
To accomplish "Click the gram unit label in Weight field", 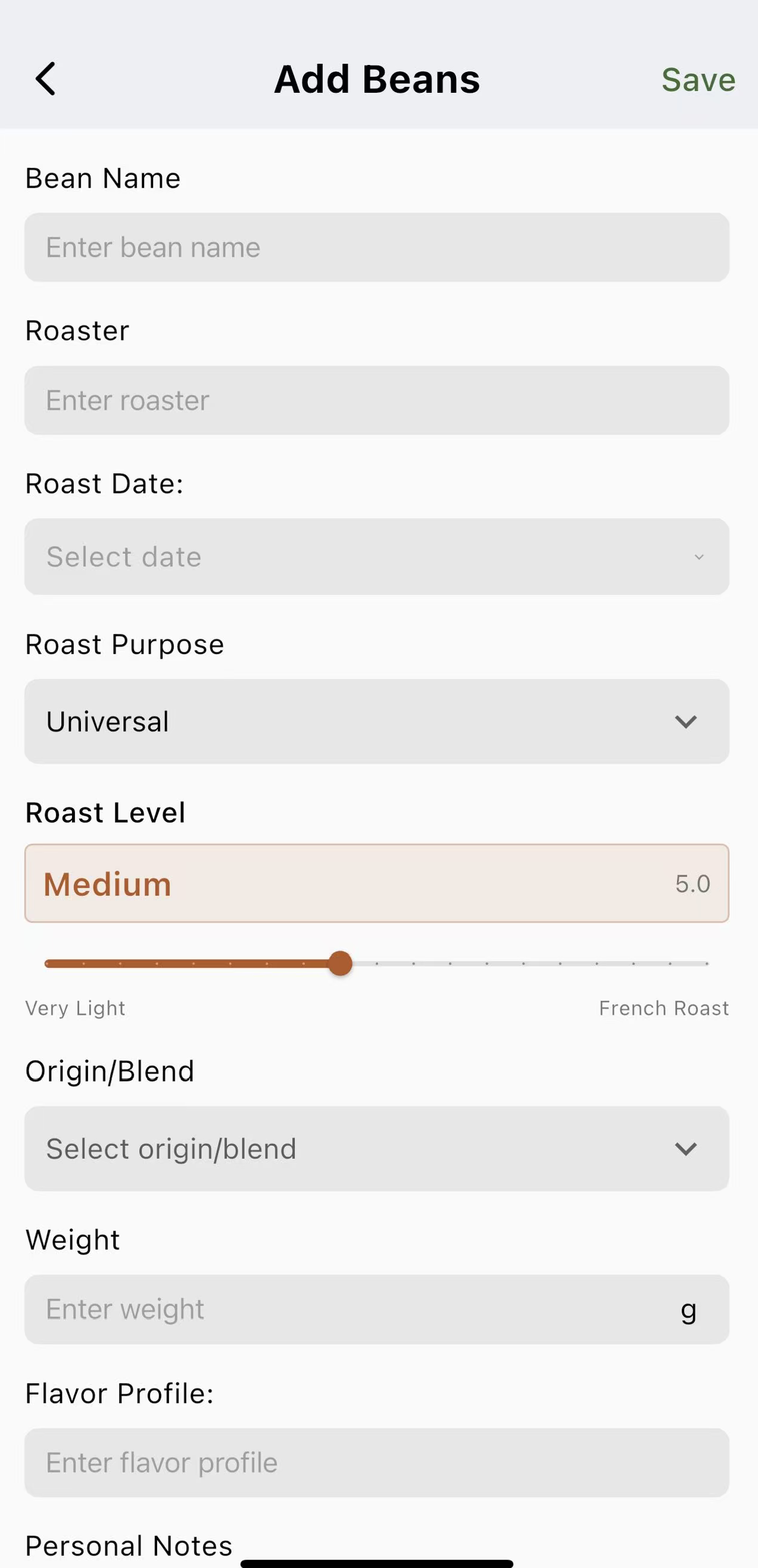I will pyautogui.click(x=688, y=1310).
